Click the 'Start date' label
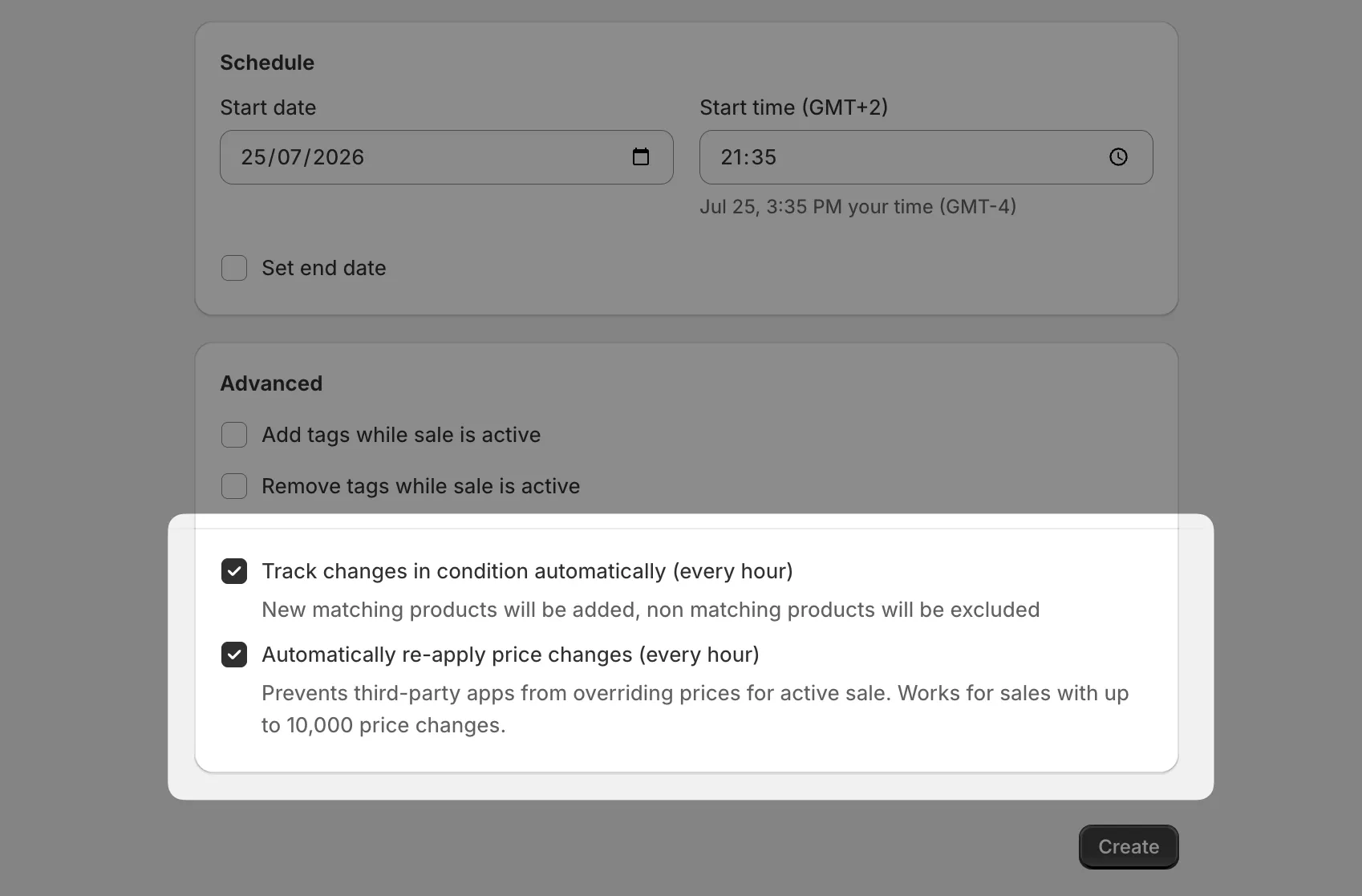The image size is (1362, 896). pyautogui.click(x=268, y=107)
